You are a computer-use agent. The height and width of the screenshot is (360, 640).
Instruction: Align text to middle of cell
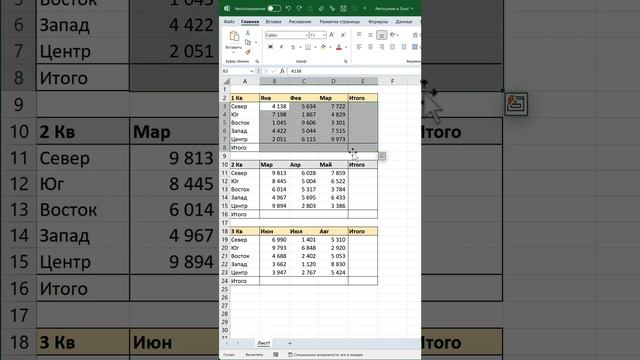pyautogui.click(x=370, y=35)
